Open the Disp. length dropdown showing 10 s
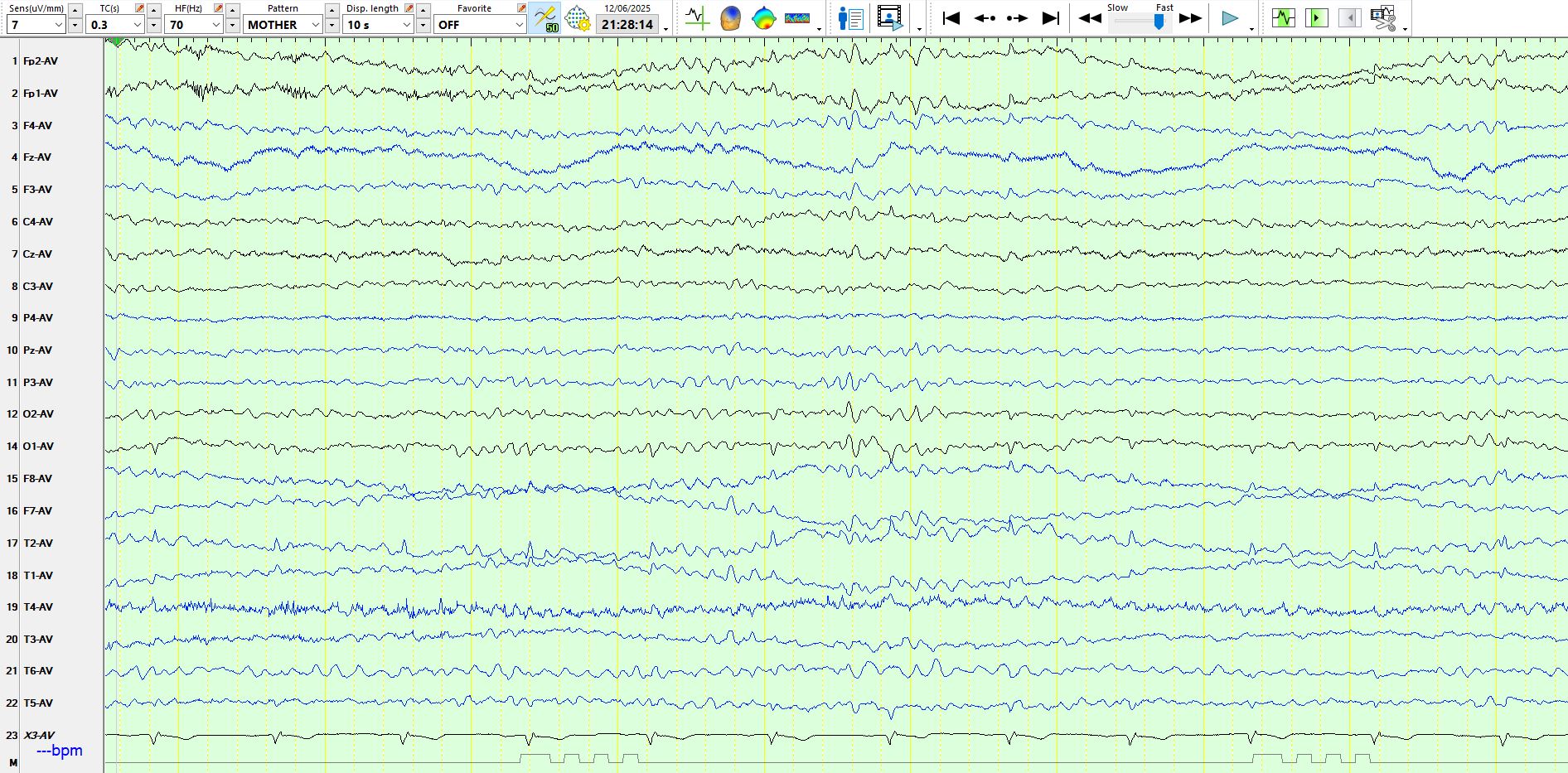Screen dimensions: 1568x773 point(378,25)
